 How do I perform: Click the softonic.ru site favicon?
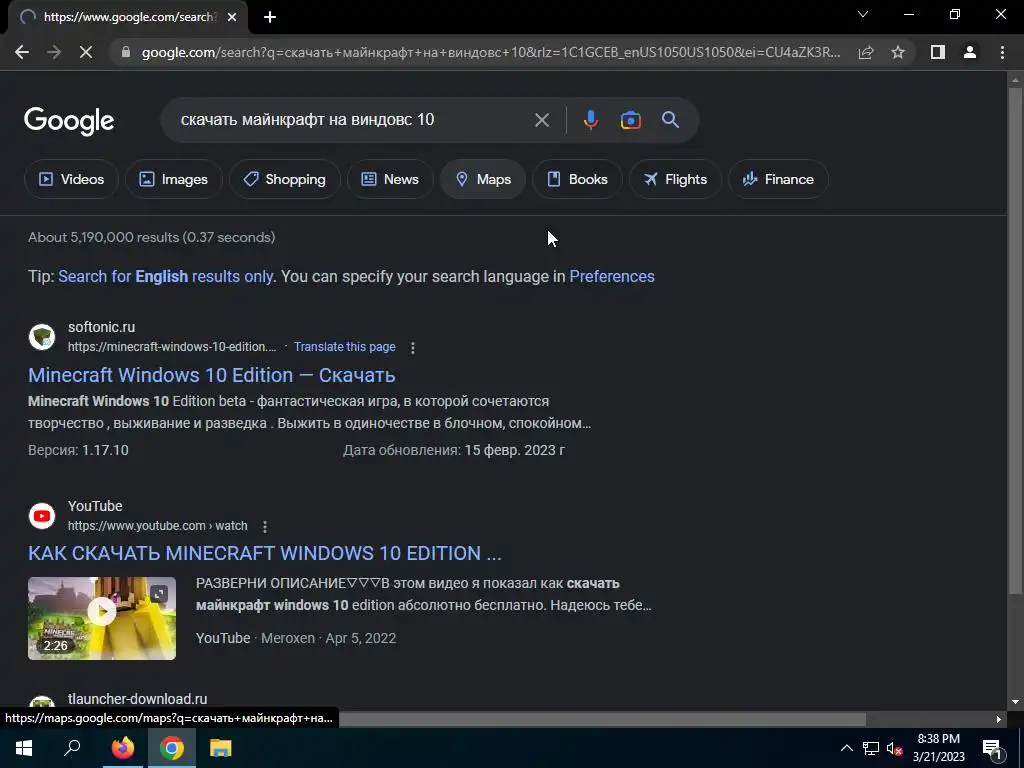tap(42, 337)
